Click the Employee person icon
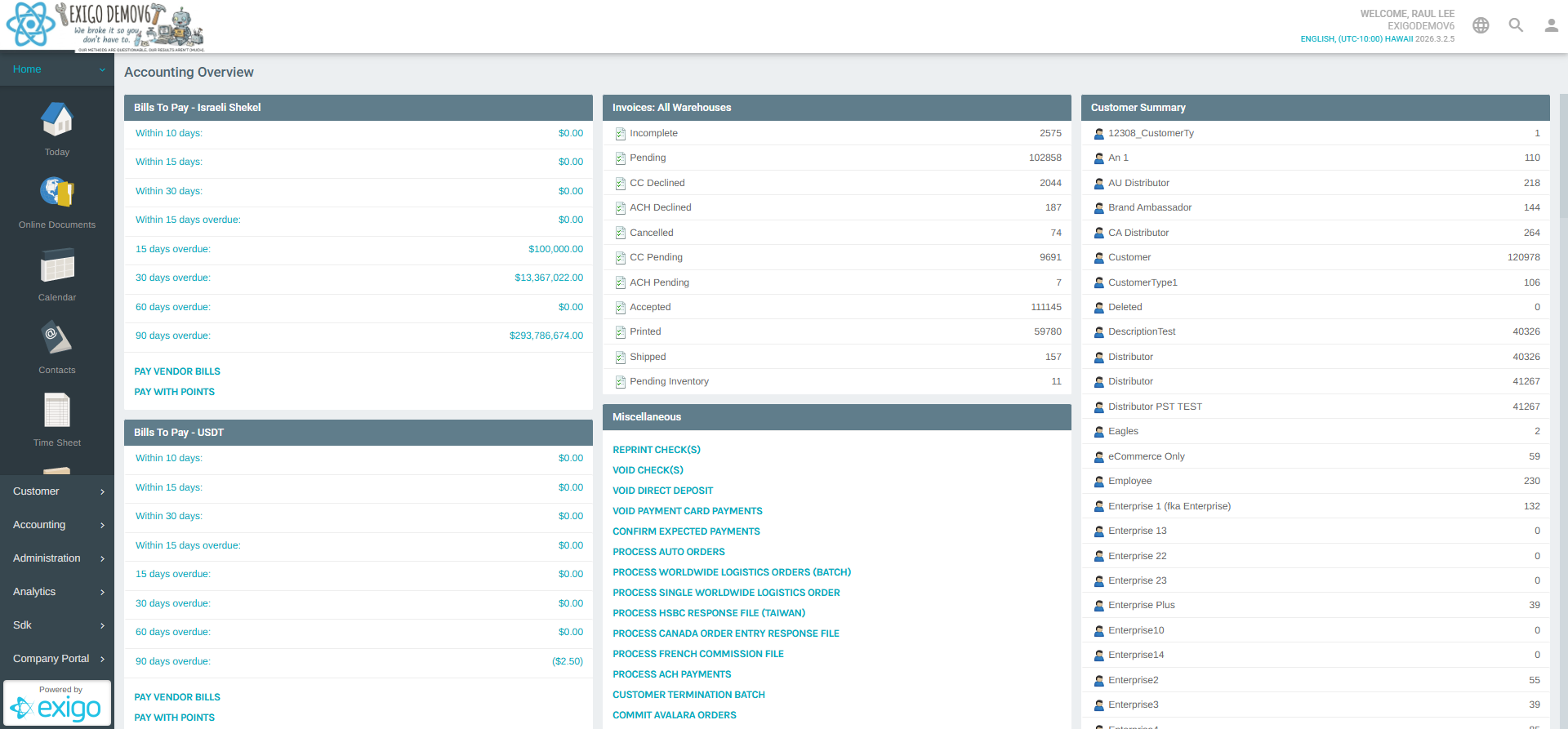Image resolution: width=1568 pixels, height=729 pixels. pos(1098,481)
